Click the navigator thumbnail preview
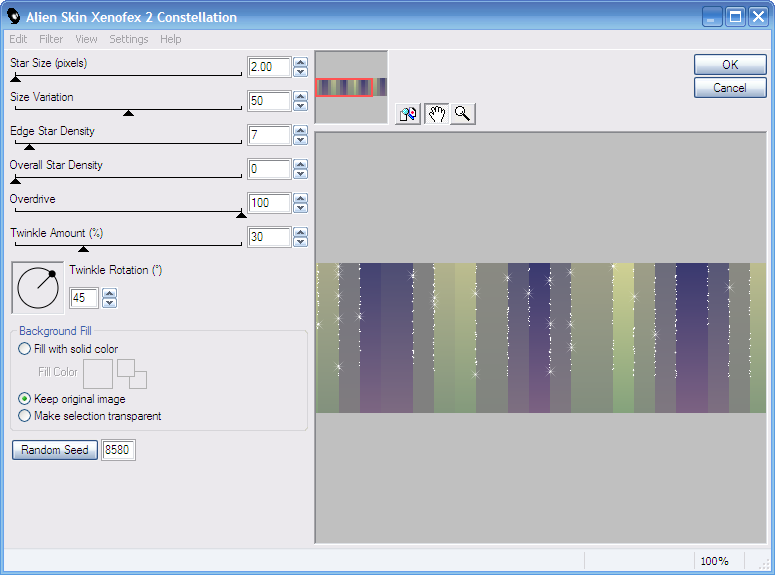Image resolution: width=775 pixels, height=575 pixels. click(351, 87)
